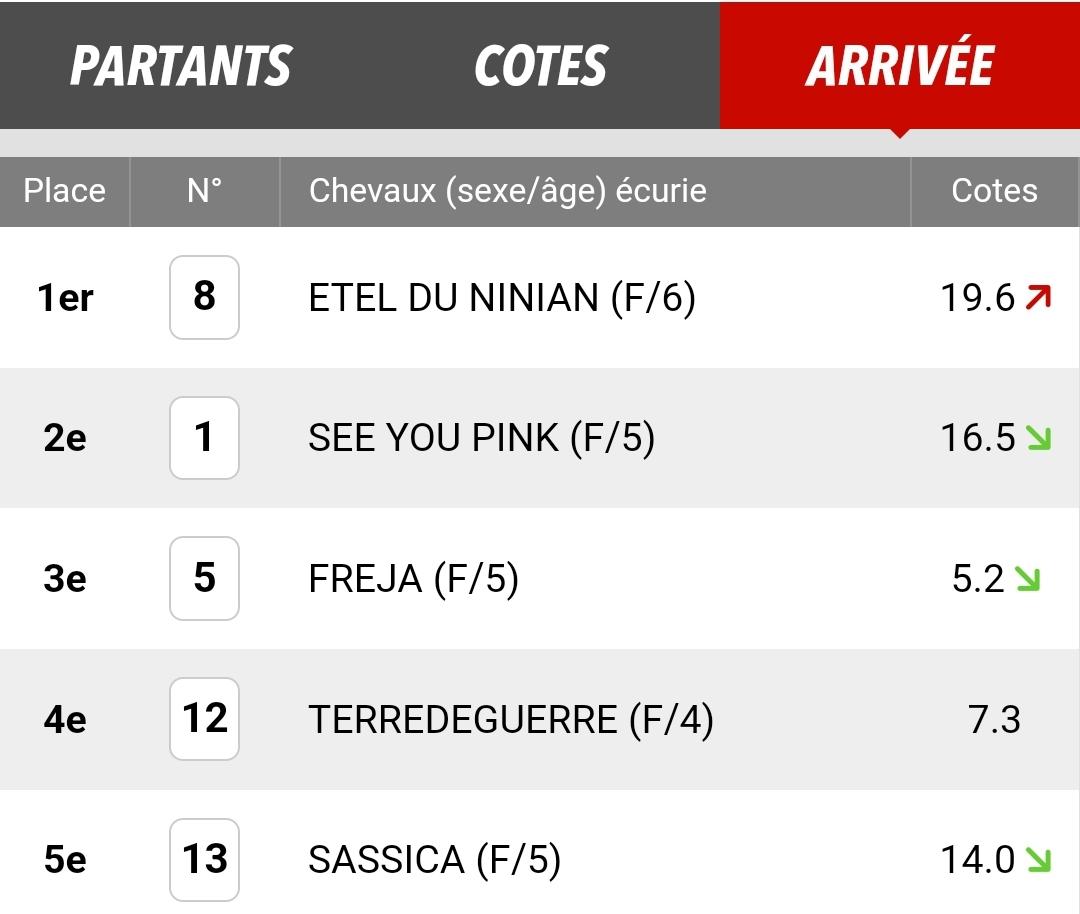
Task: Select horse number 5 badge
Action: [205, 578]
